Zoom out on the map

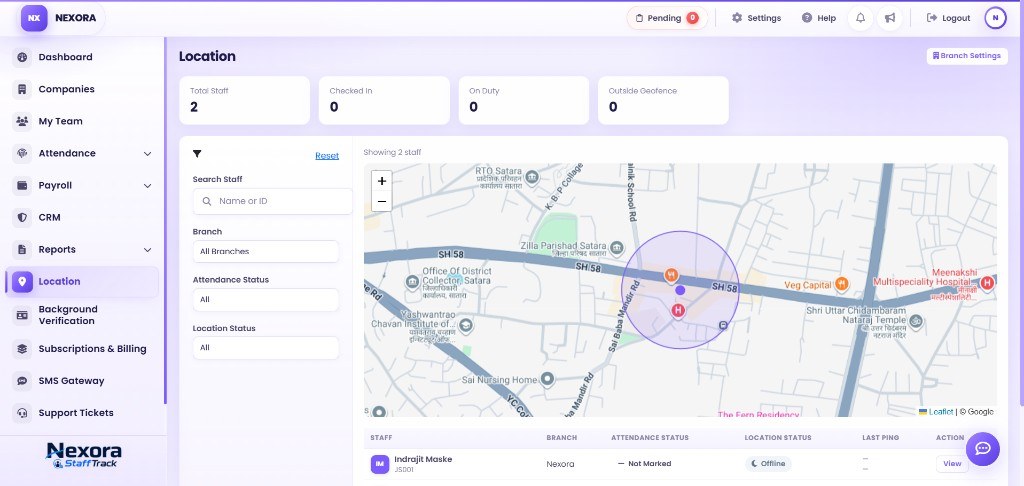coord(381,201)
